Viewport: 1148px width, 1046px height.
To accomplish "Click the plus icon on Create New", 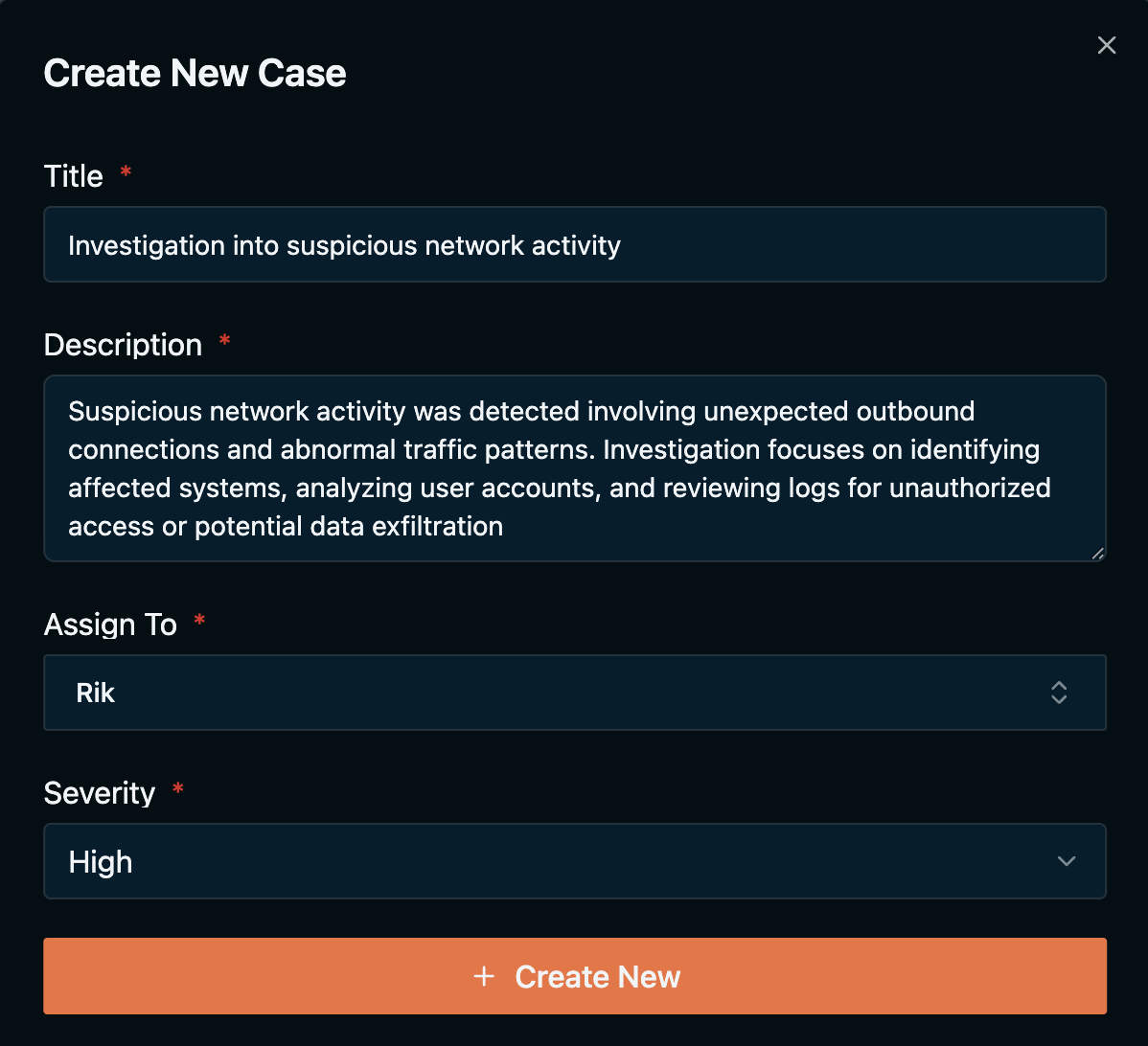I will [485, 976].
